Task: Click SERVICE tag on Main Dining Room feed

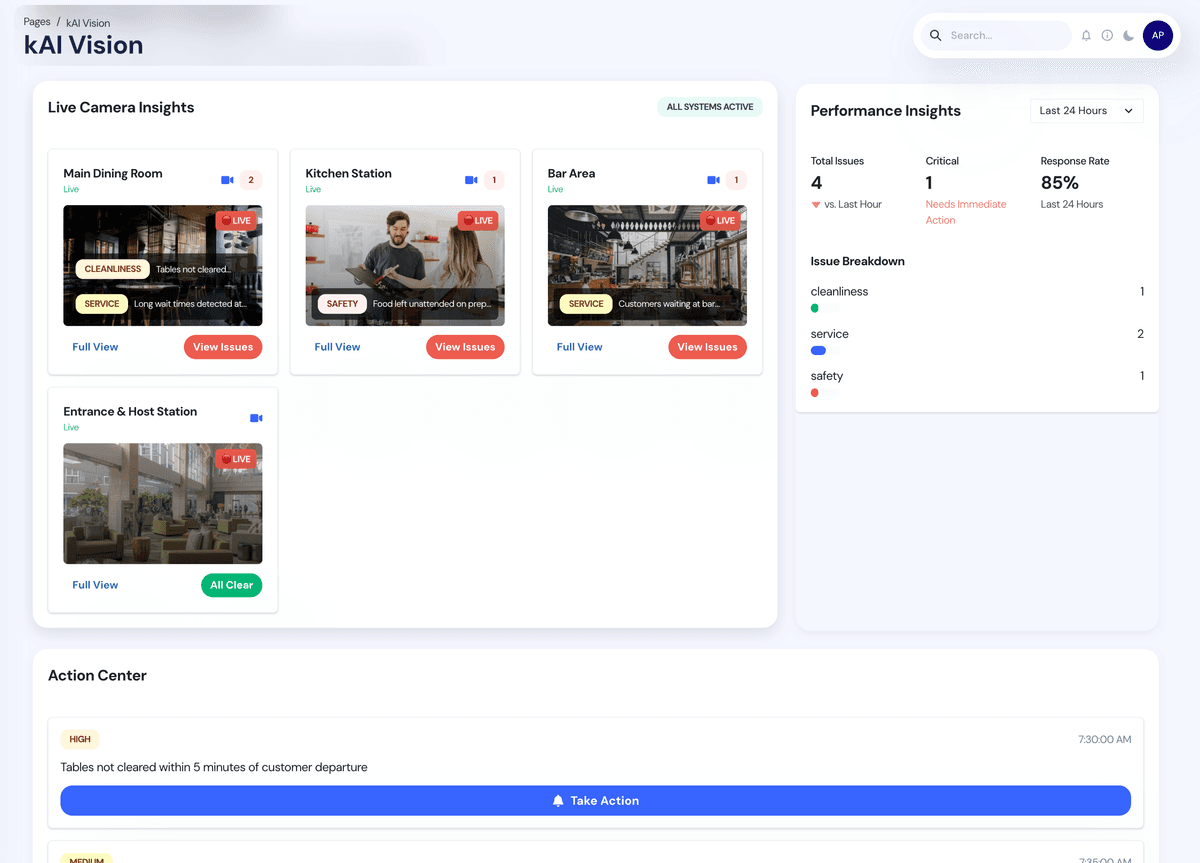Action: click(x=101, y=304)
